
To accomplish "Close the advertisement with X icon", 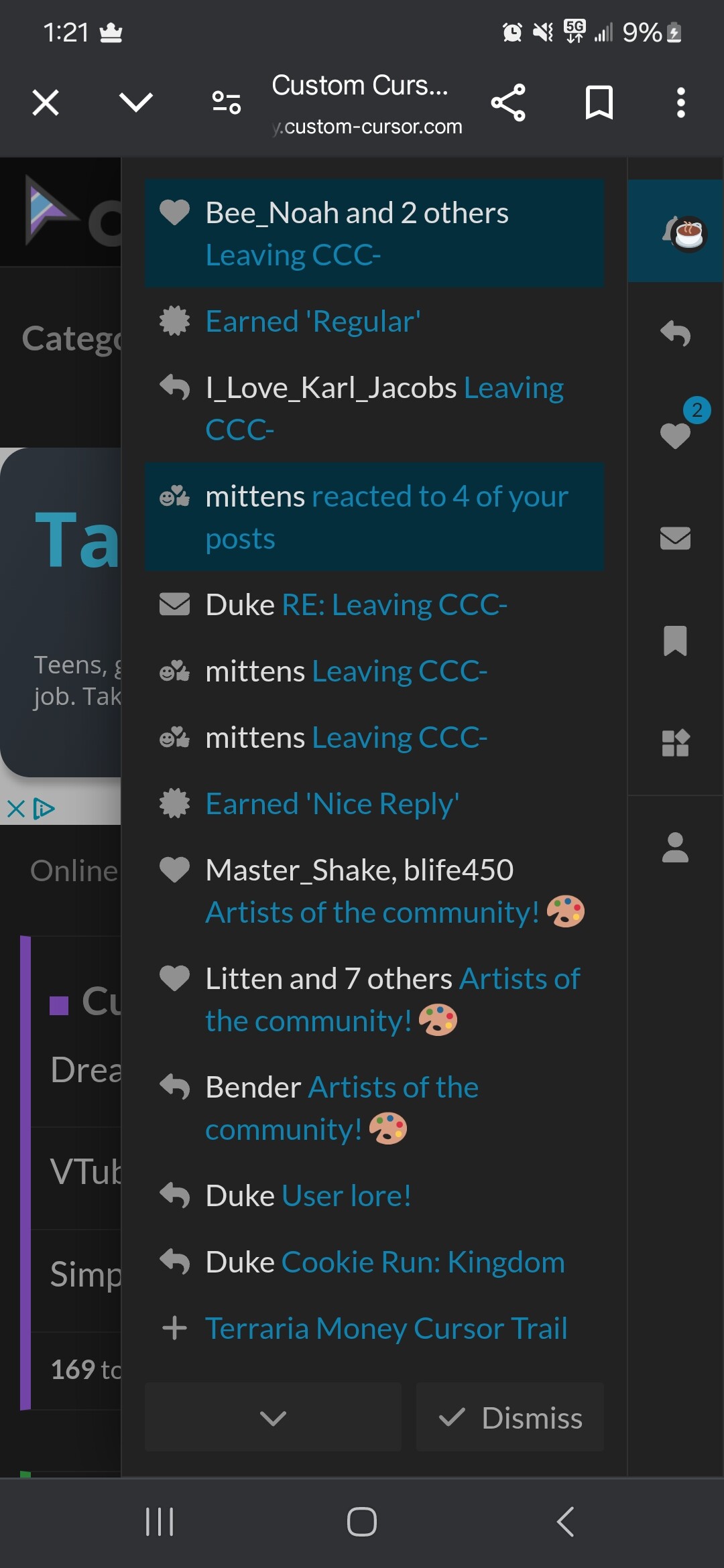I will click(16, 809).
